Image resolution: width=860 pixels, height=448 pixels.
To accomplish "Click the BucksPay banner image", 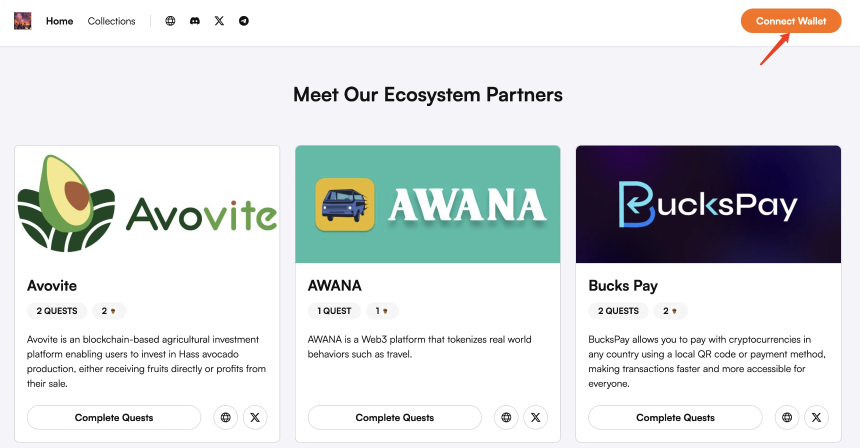I will pos(708,204).
